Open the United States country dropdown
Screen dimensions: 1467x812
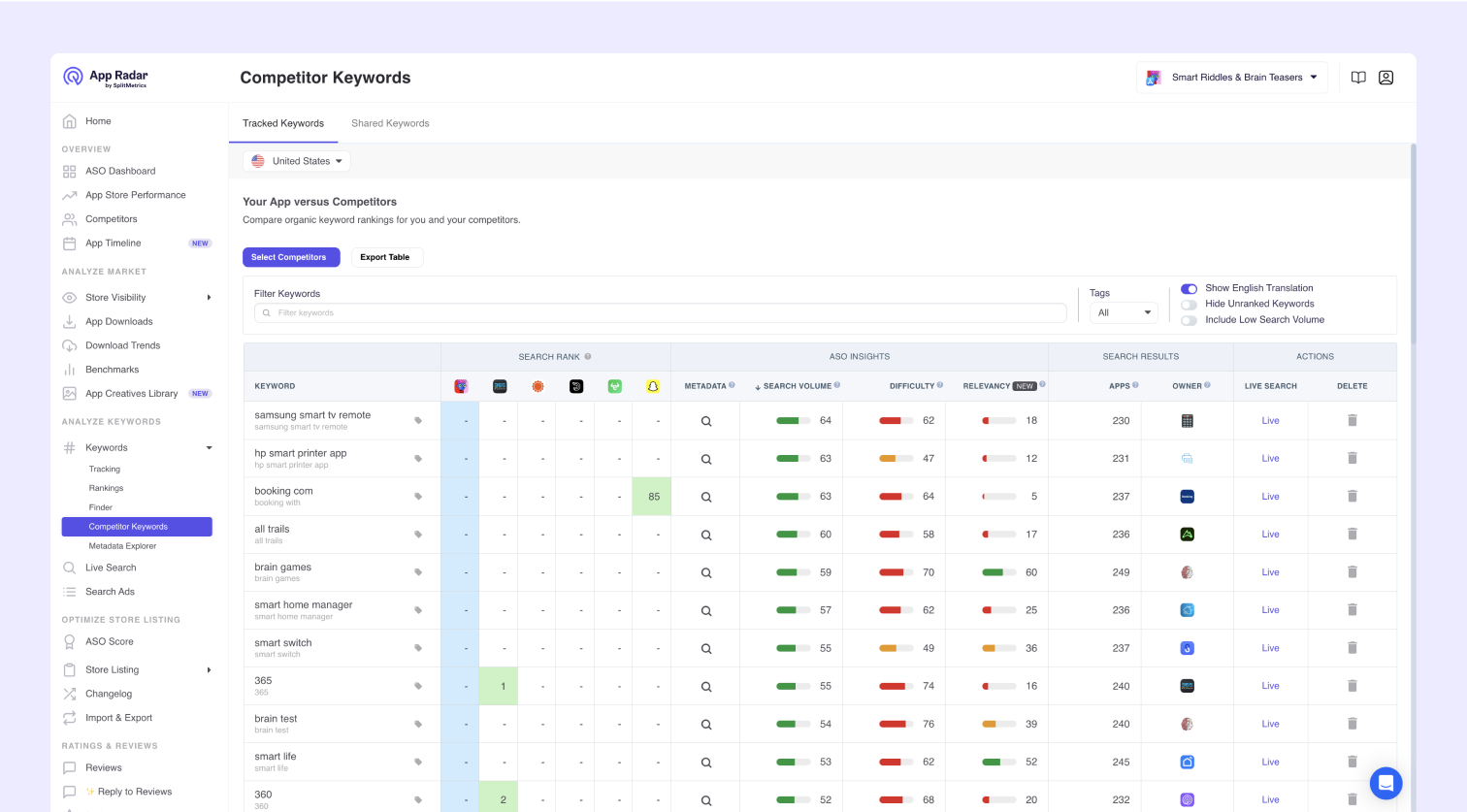click(x=297, y=161)
